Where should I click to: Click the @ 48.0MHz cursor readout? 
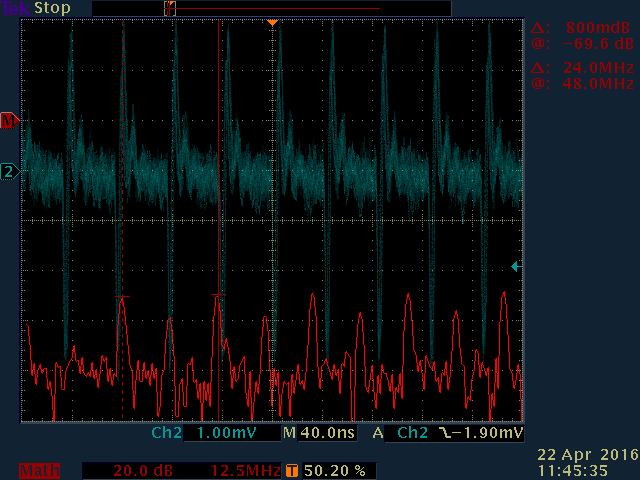(583, 84)
